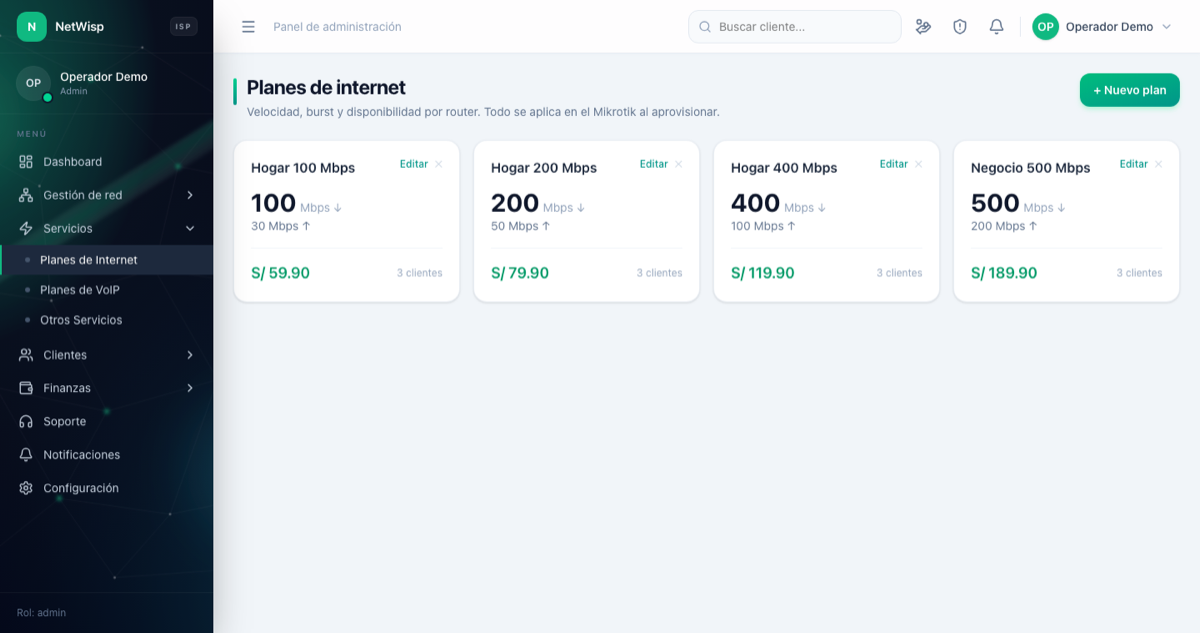Click the 100 Mbps upload value
1200x633 pixels.
coord(764,226)
